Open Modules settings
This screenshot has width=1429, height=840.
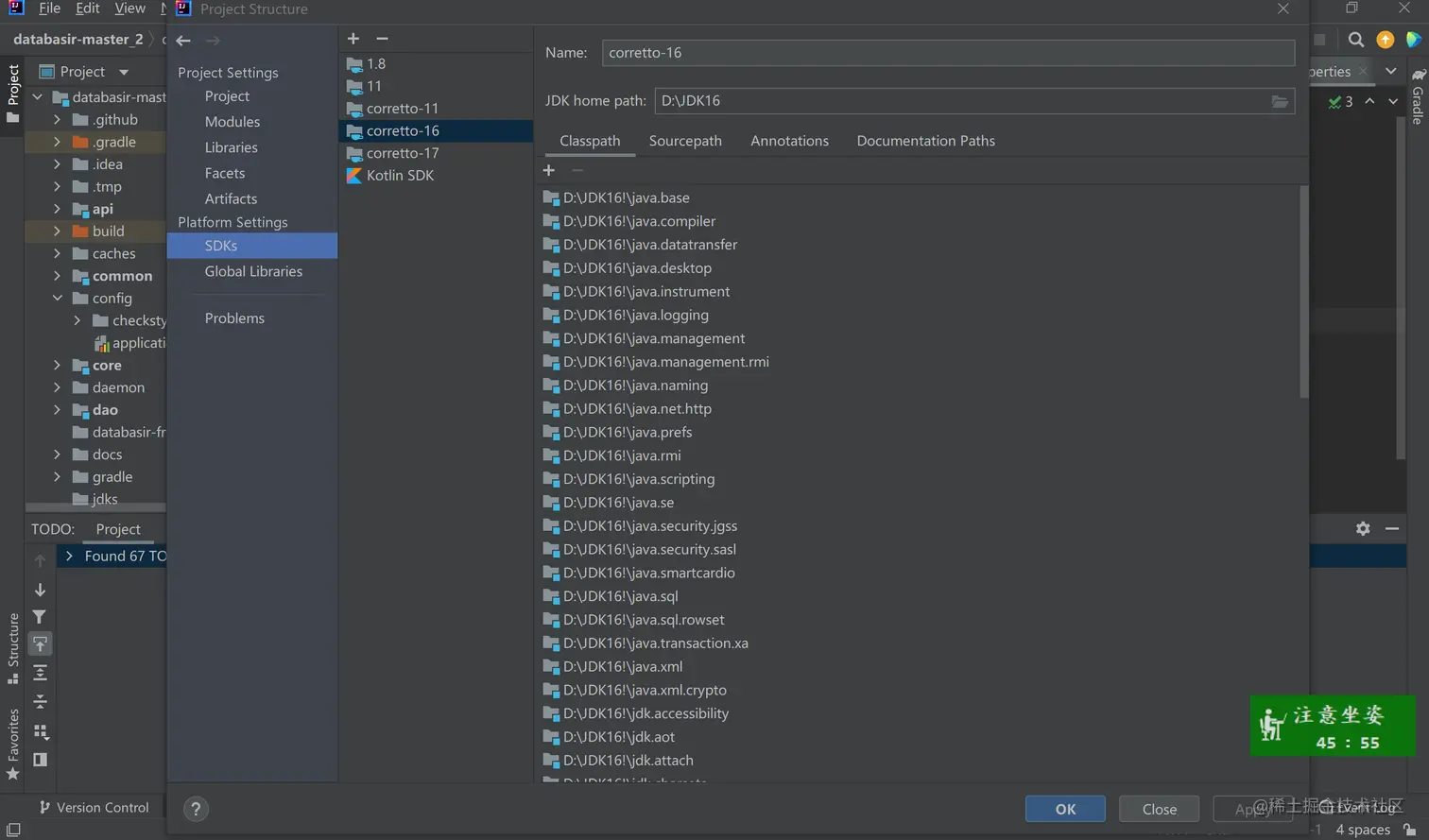tap(232, 122)
